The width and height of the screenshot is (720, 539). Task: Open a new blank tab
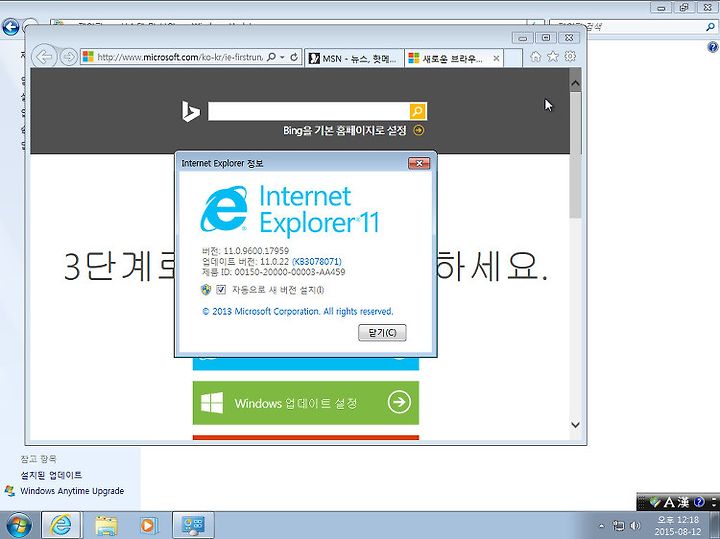pyautogui.click(x=513, y=58)
